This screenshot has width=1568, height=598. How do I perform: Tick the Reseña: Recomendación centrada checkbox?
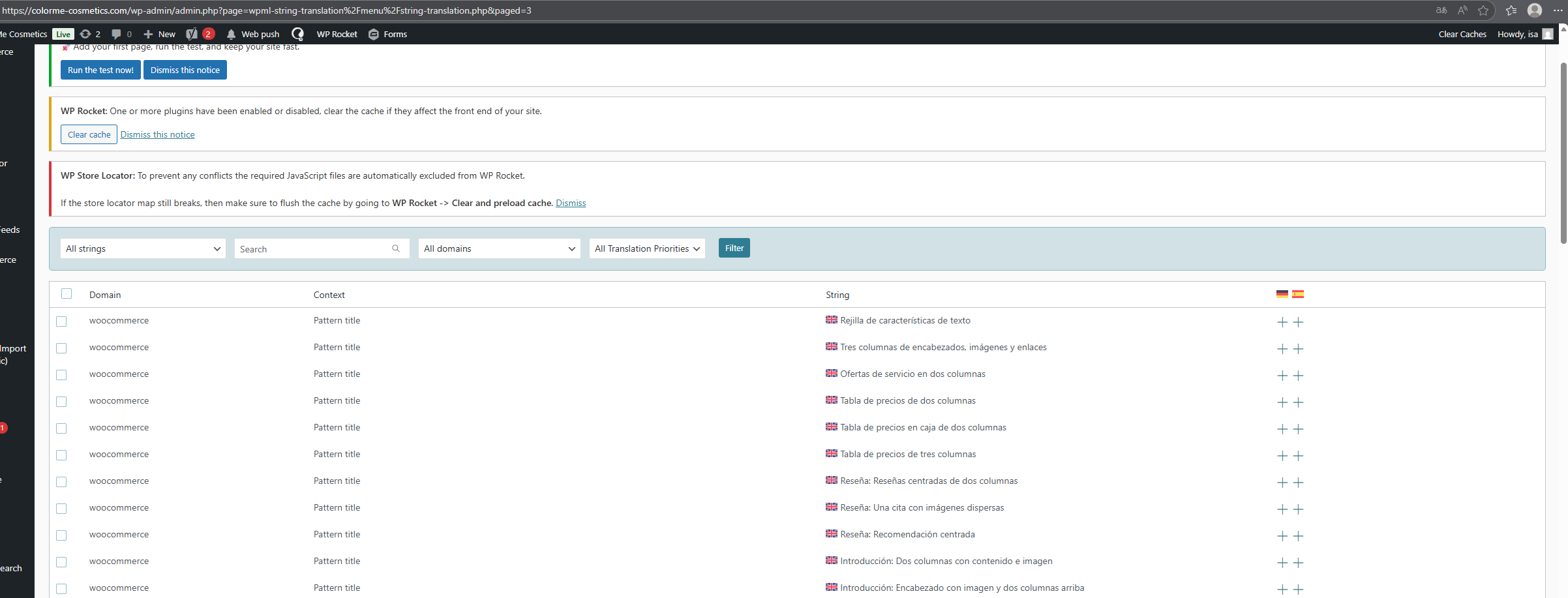[x=61, y=535]
